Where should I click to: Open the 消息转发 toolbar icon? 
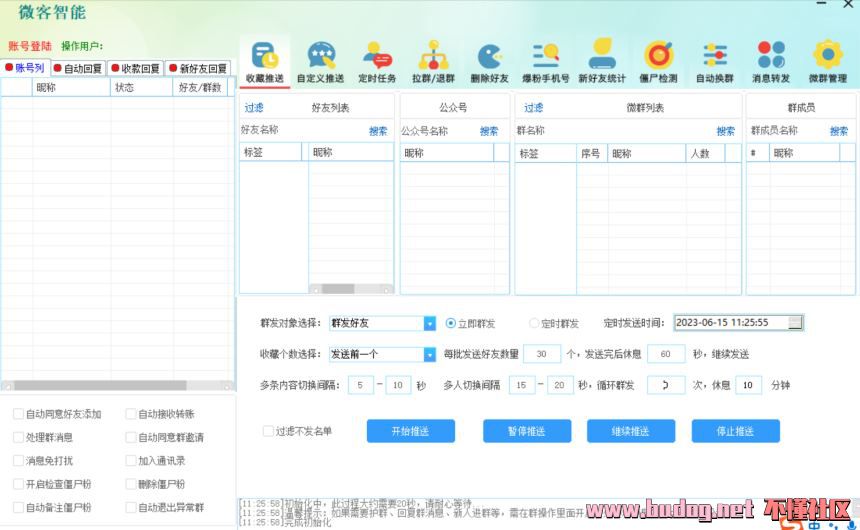pyautogui.click(x=771, y=61)
